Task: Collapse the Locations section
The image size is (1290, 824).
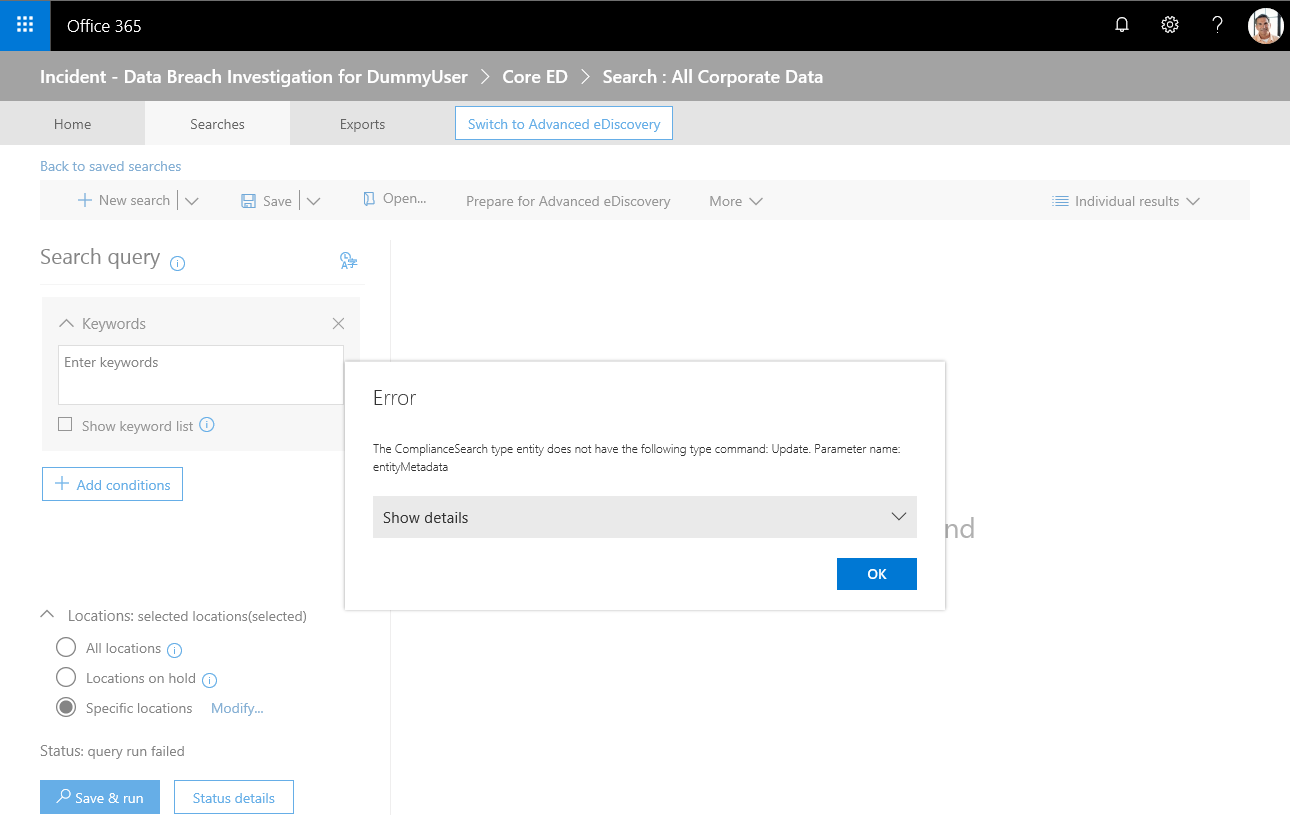Action: tap(47, 614)
